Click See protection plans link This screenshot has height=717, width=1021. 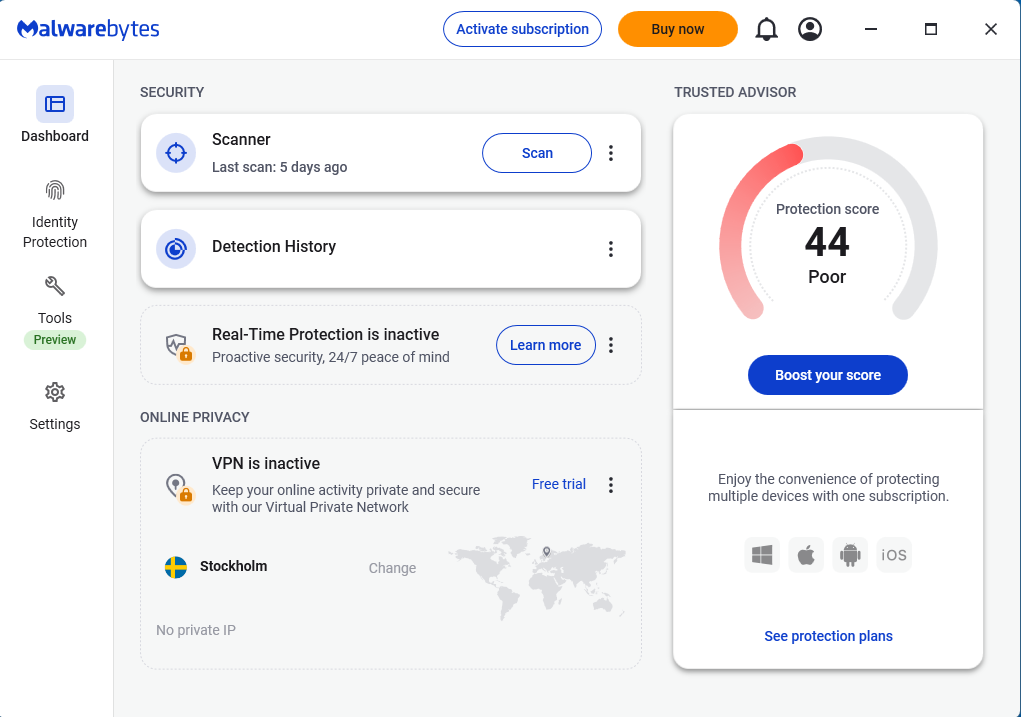828,636
